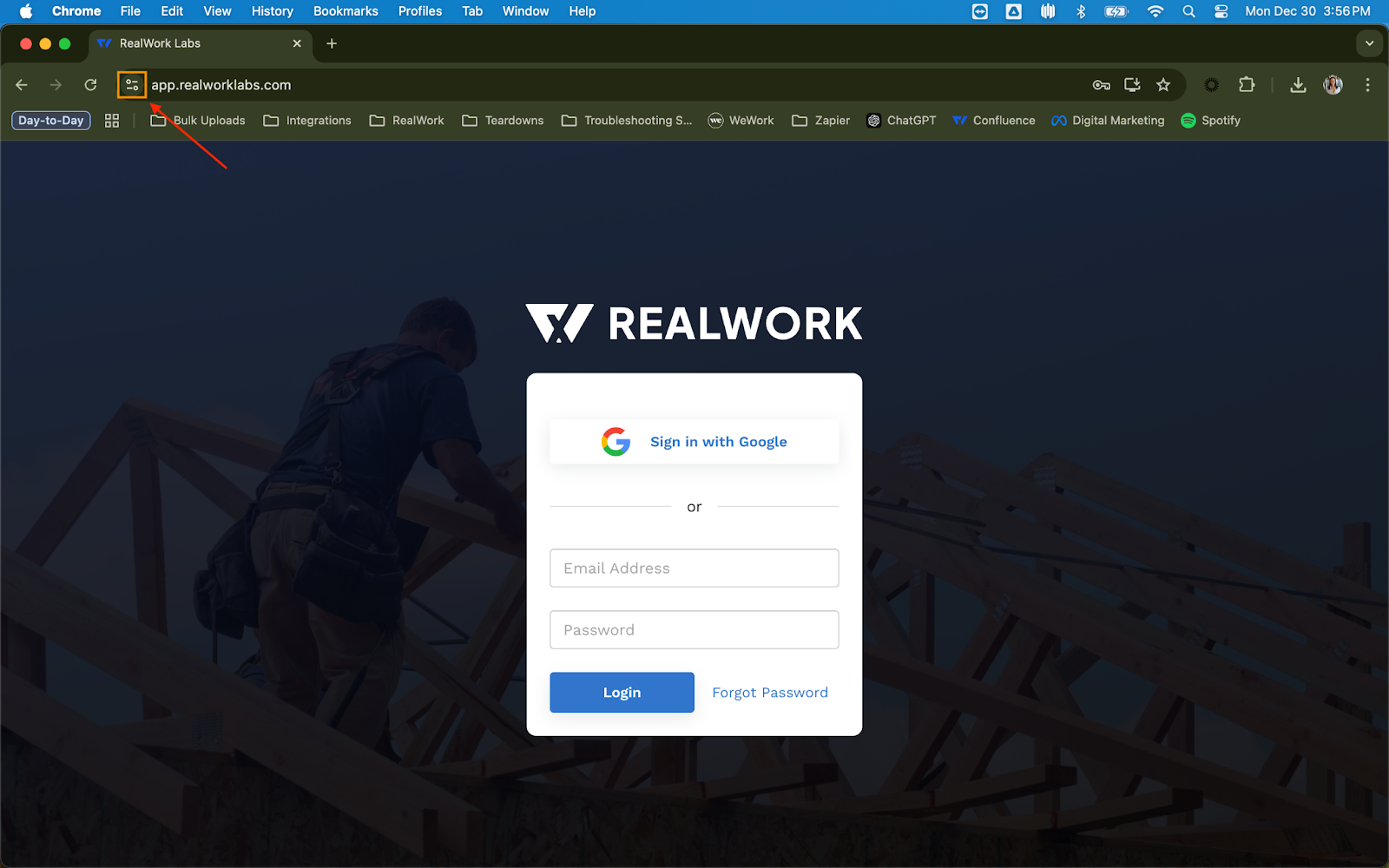The image size is (1389, 868).
Task: Open site information icon in address bar
Action: point(132,85)
